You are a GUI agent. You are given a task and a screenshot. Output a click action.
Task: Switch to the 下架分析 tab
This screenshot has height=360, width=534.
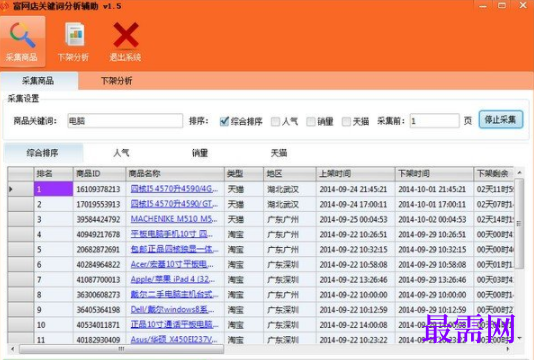point(116,81)
